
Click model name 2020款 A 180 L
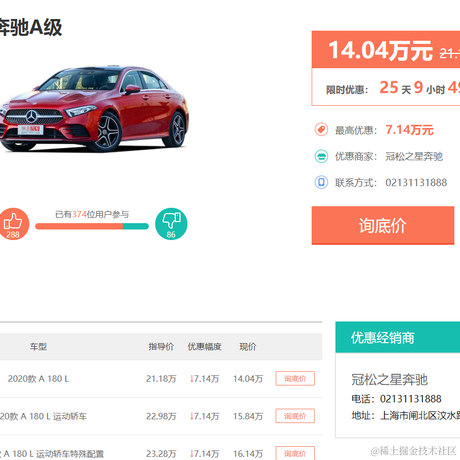38,379
